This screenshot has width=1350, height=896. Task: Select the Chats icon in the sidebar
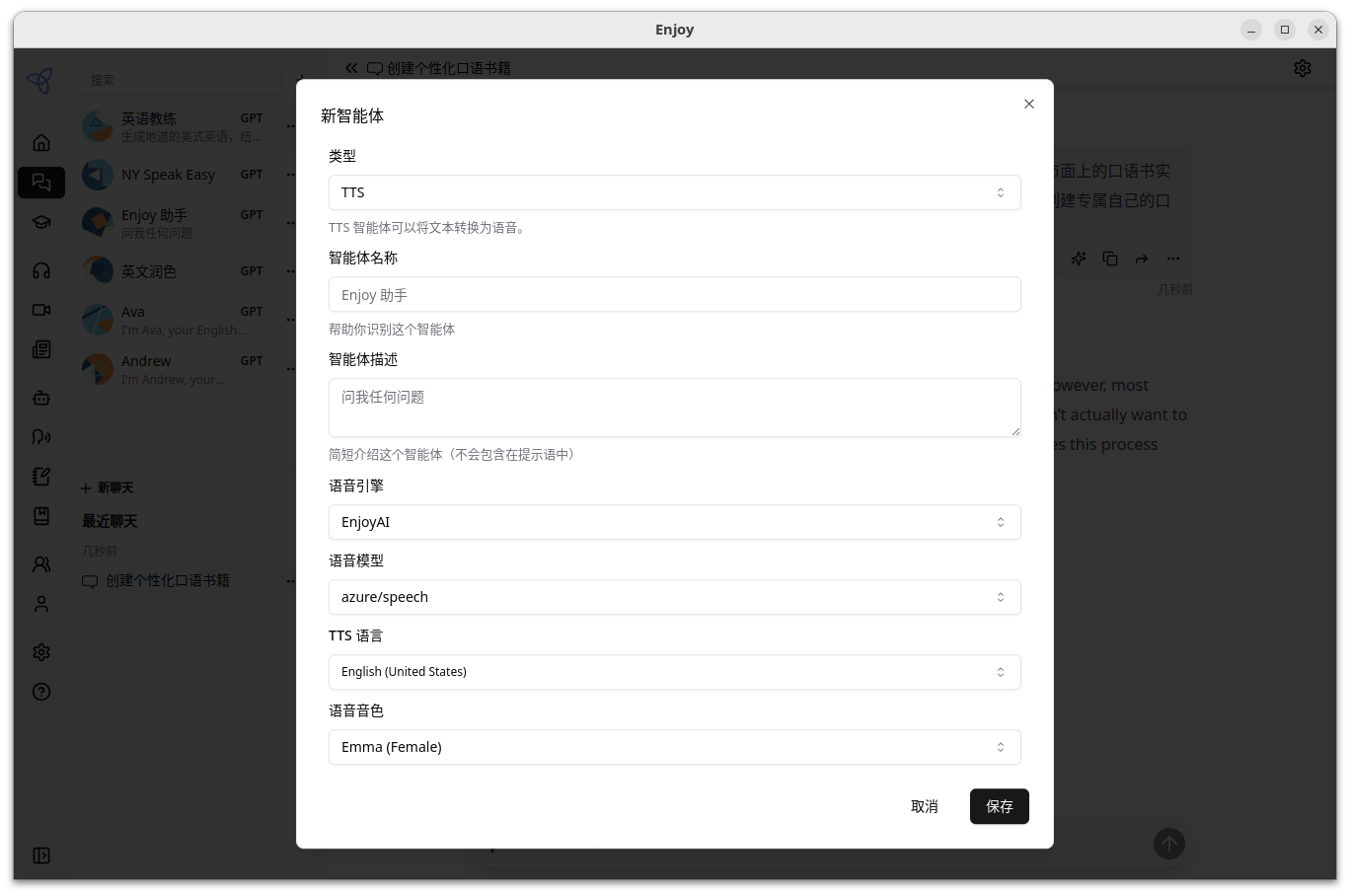tap(40, 182)
